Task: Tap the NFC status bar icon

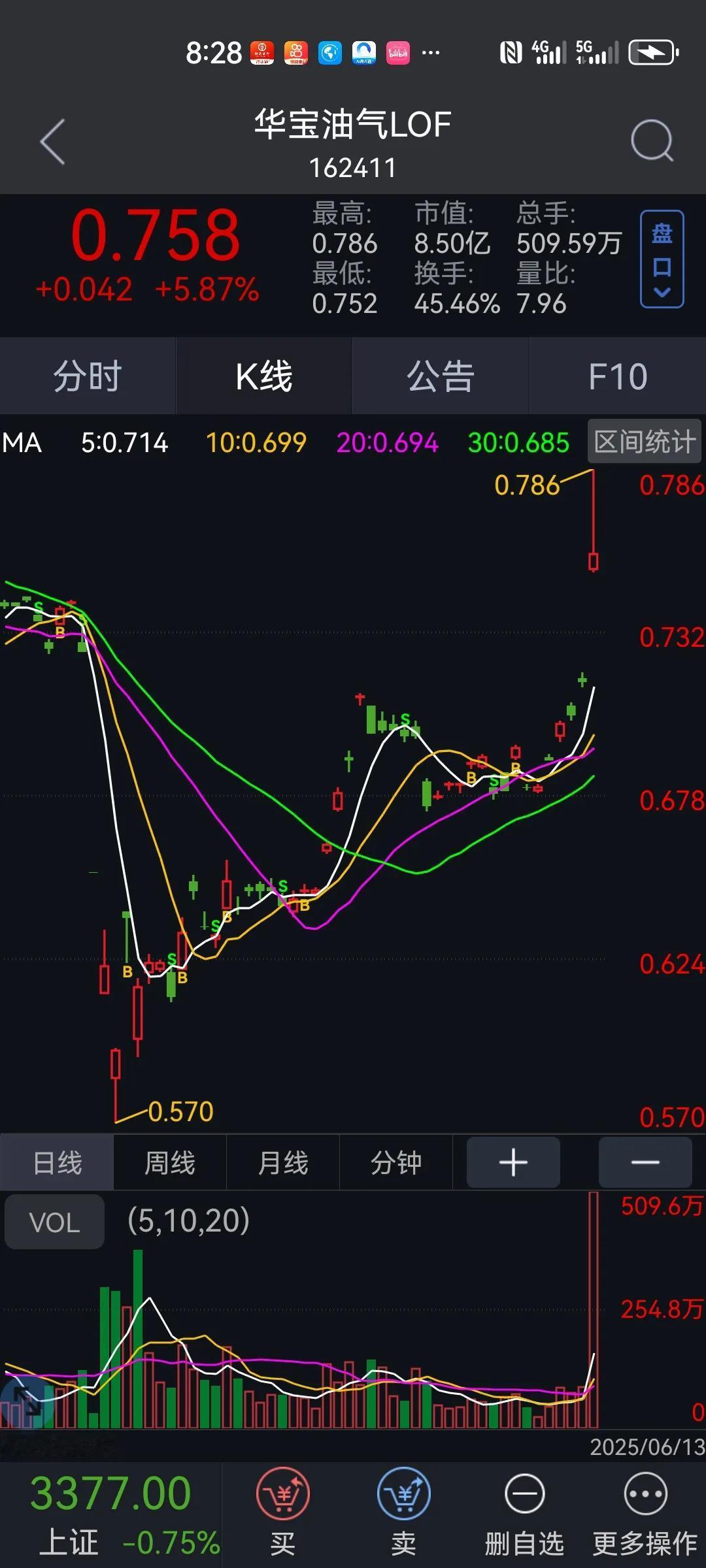Action: pyautogui.click(x=511, y=52)
